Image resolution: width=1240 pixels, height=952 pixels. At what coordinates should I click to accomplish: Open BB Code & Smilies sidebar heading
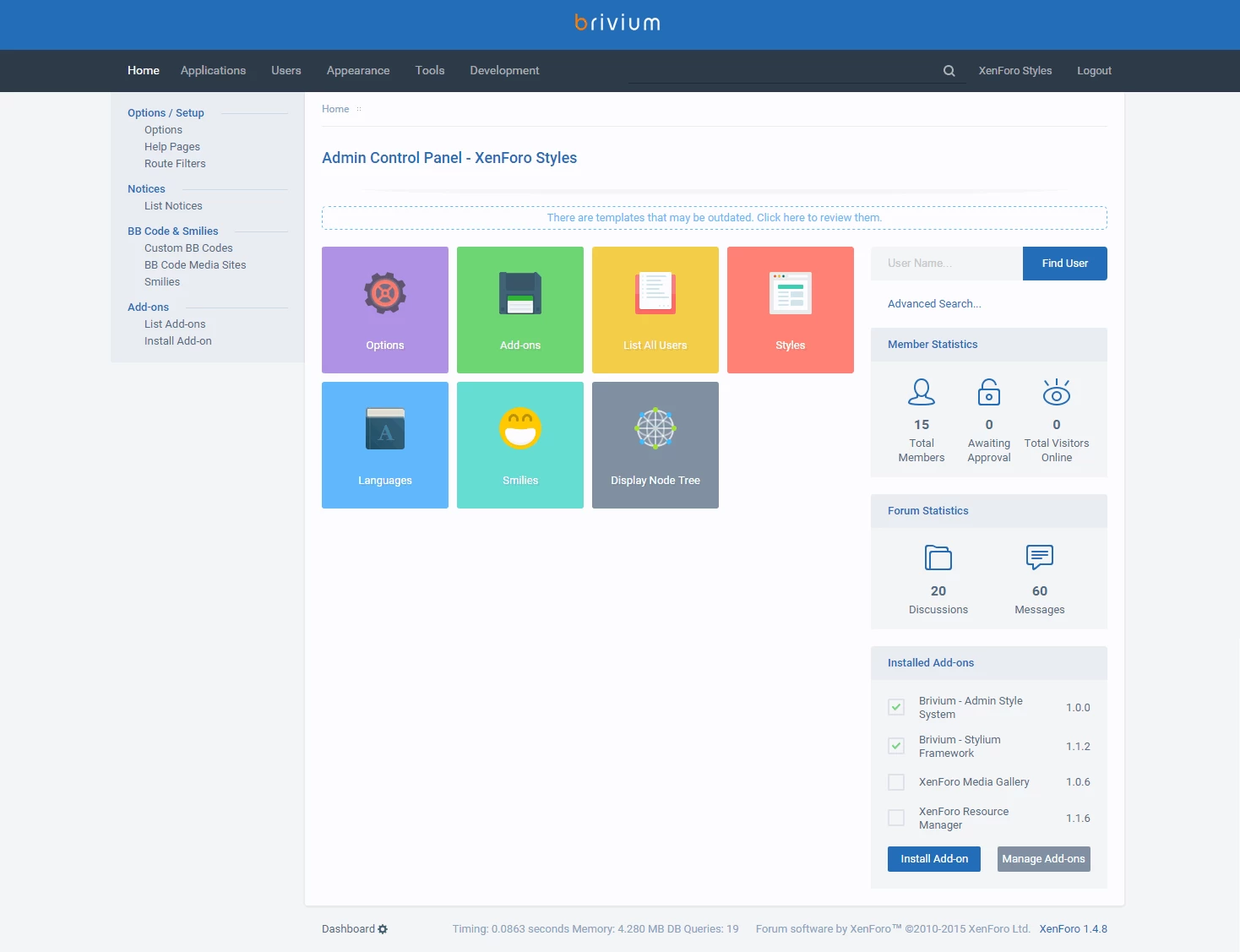[172, 231]
